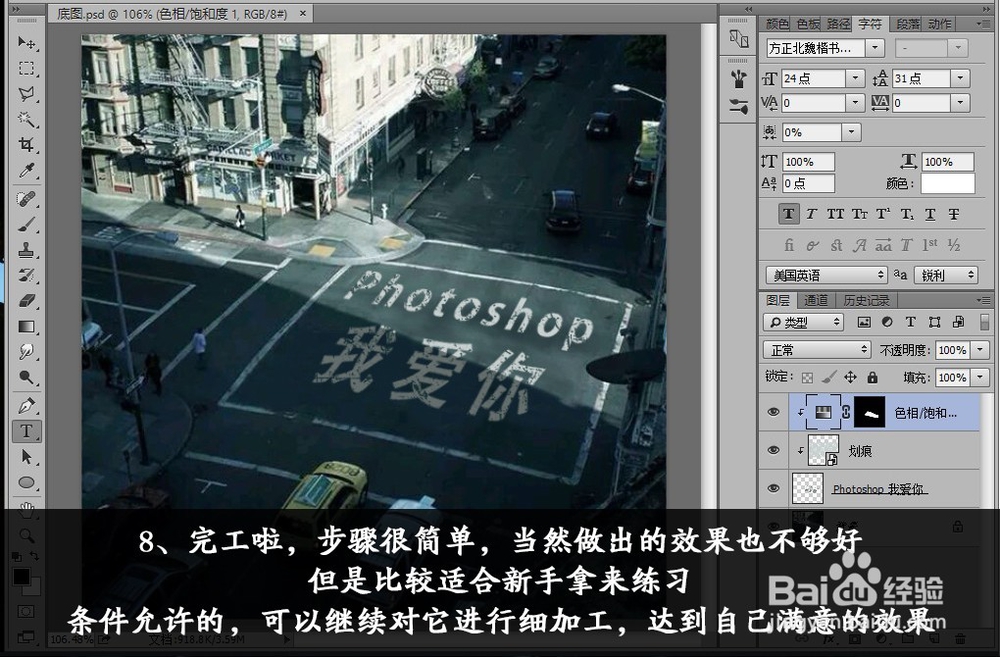The image size is (1000, 657).
Task: Toggle All Caps text style
Action: tap(835, 214)
